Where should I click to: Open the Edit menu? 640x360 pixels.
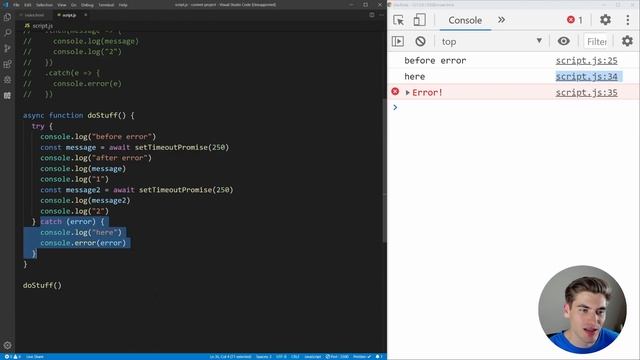point(28,5)
